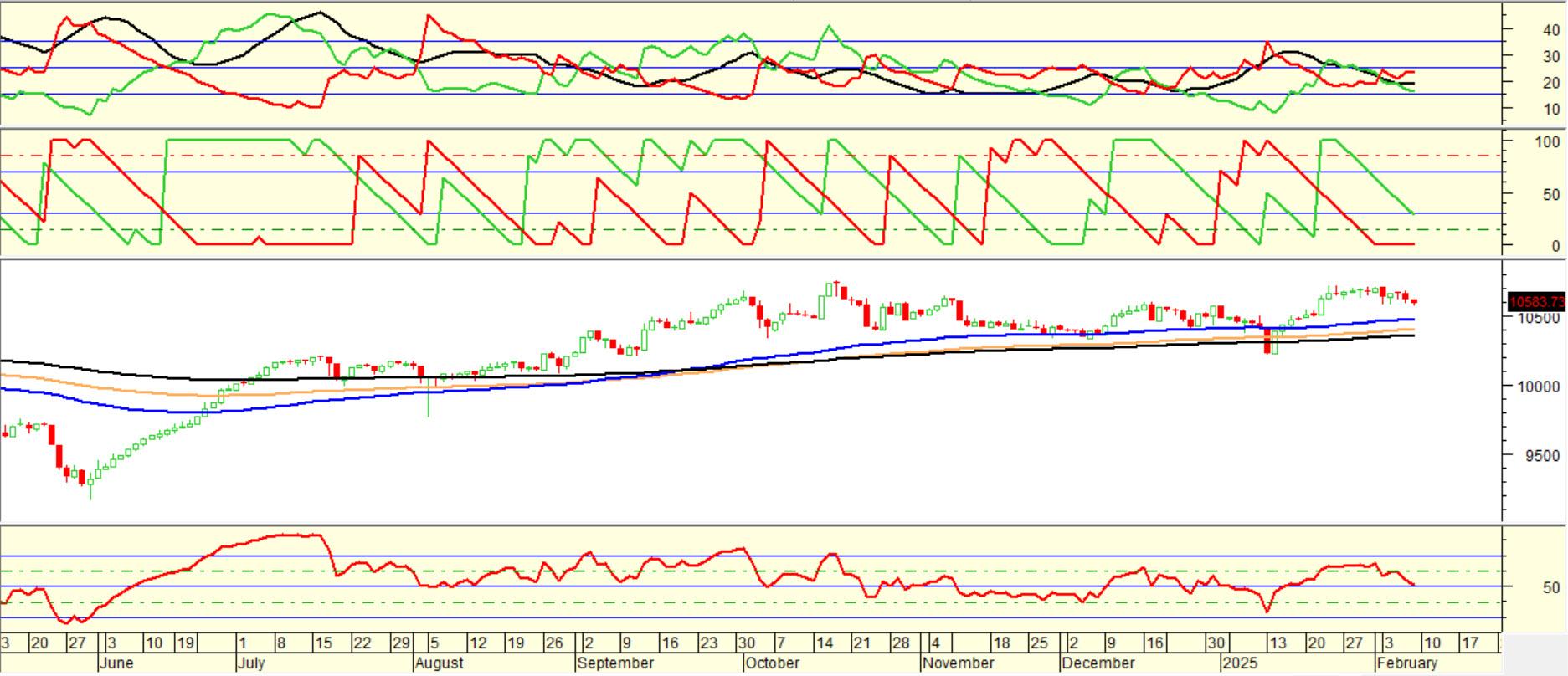Click date label 21 in October
This screenshot has width=1568, height=676.
[861, 643]
